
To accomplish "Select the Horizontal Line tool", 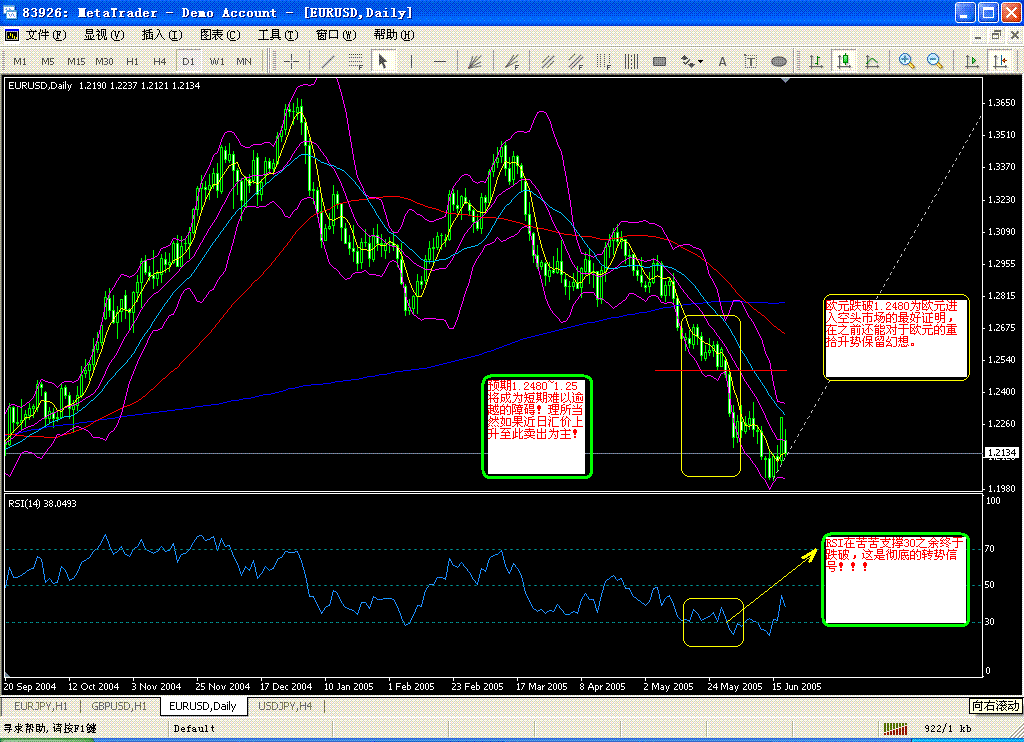I will click(440, 61).
